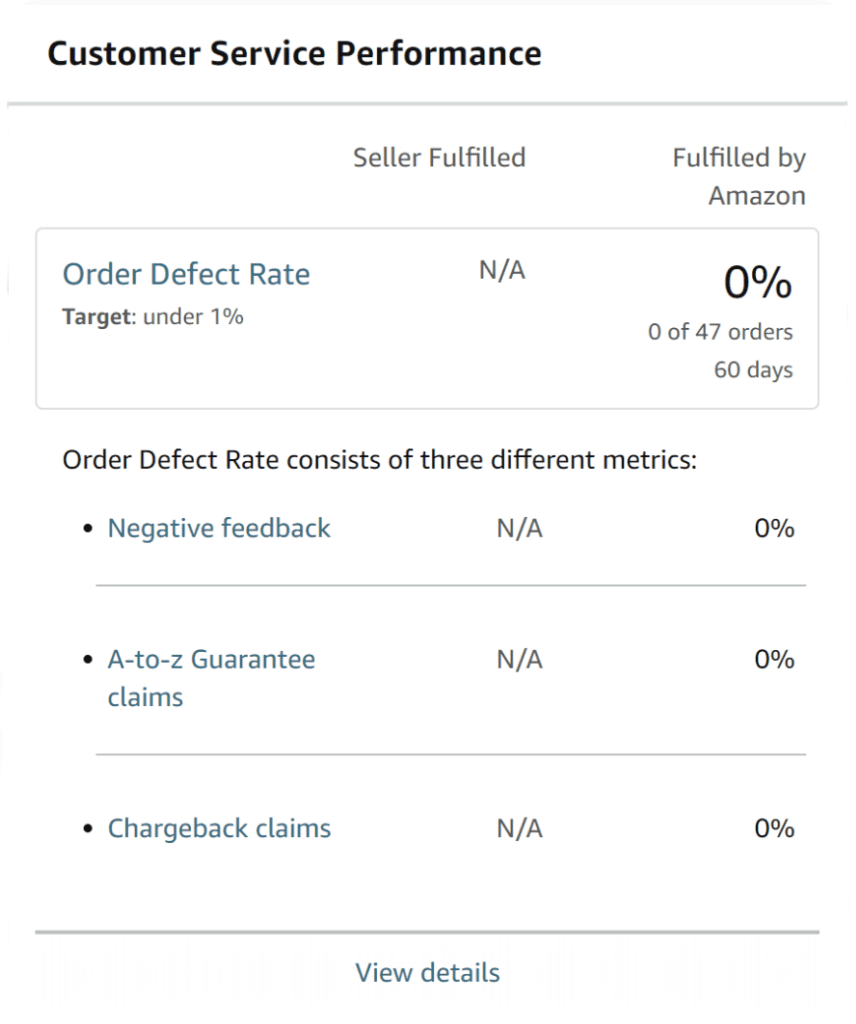The image size is (856, 1024).
Task: Click the 'Target: under 1%' text
Action: pyautogui.click(x=153, y=317)
